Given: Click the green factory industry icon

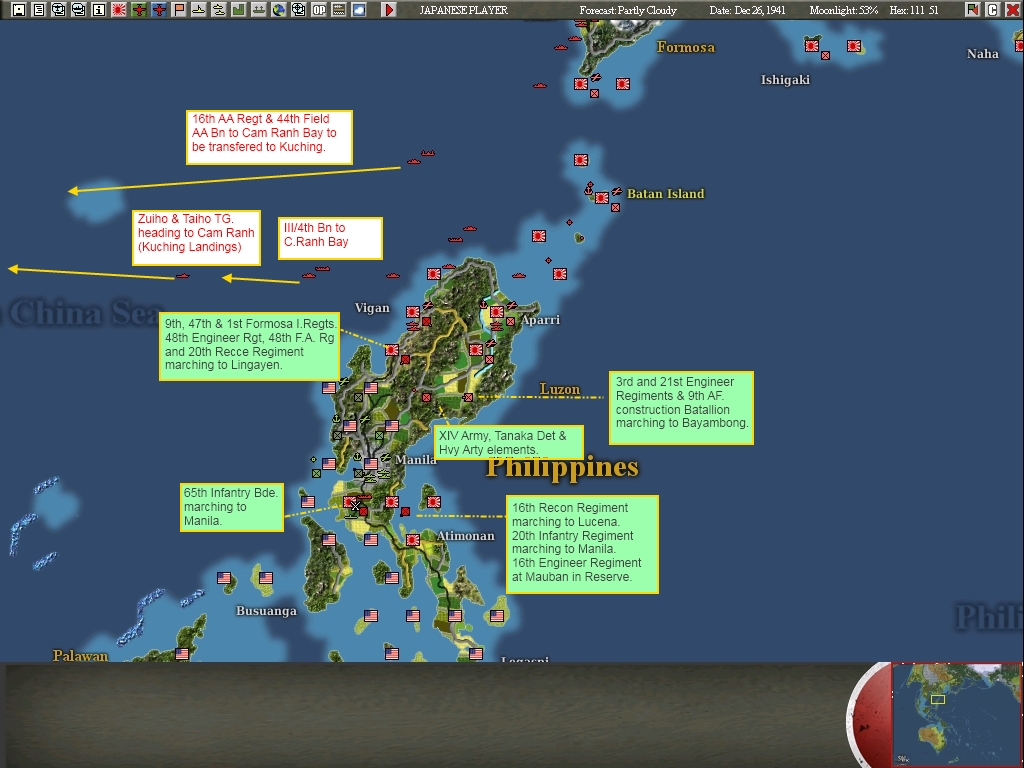Looking at the screenshot, I should [x=239, y=10].
